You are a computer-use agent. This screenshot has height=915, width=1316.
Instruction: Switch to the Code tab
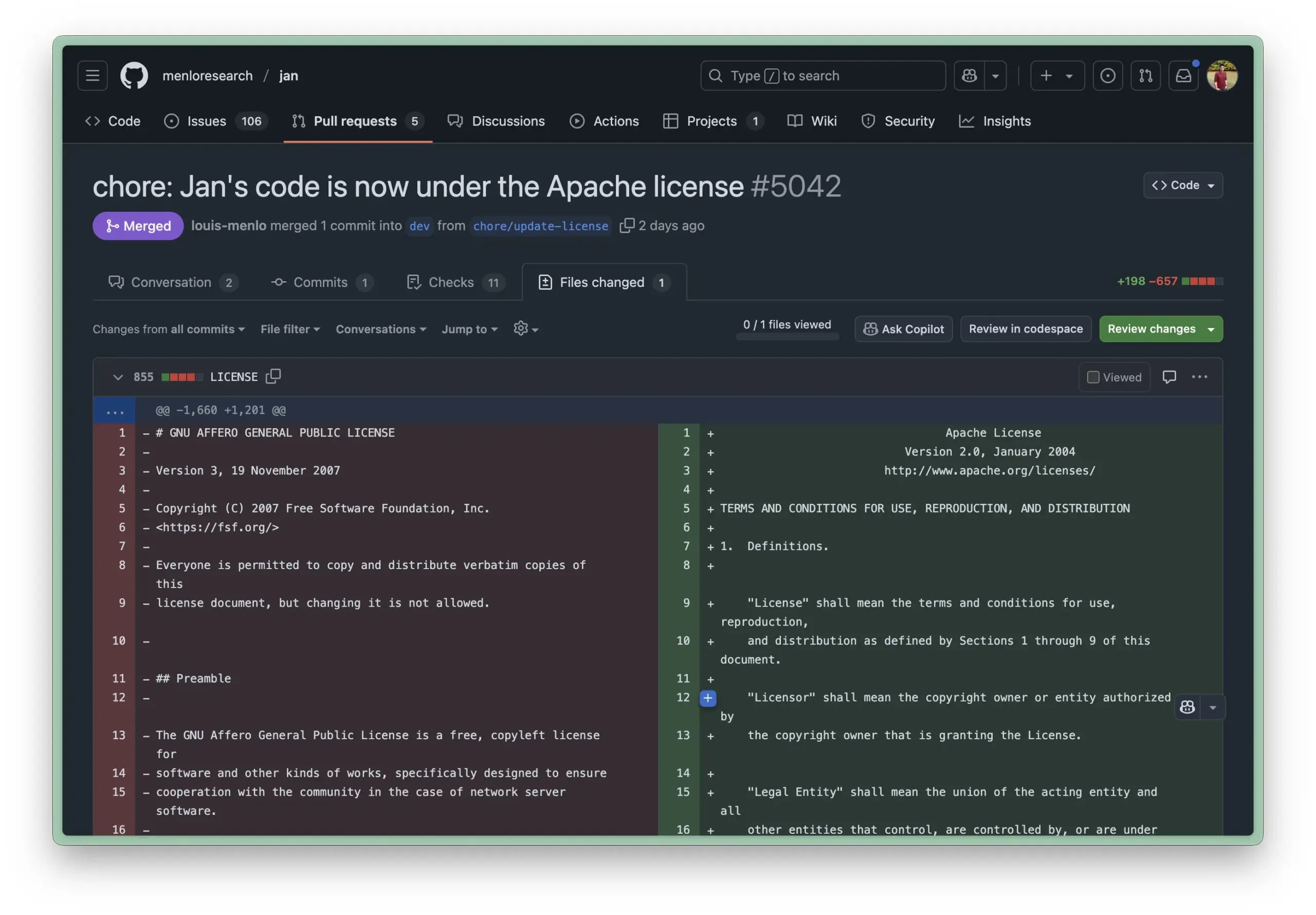[113, 121]
